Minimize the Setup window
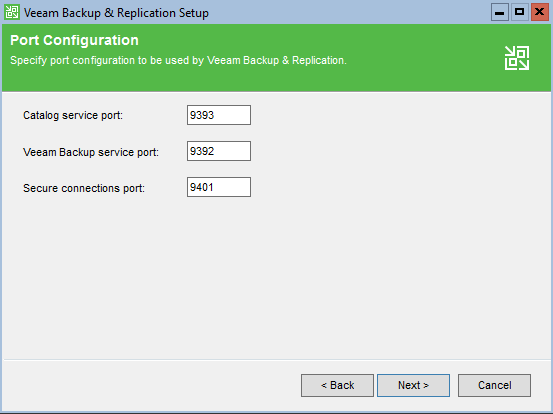 click(x=499, y=12)
